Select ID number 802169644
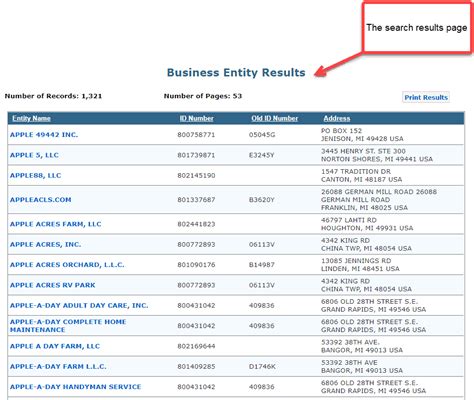Image resolution: width=474 pixels, height=400 pixels. click(x=196, y=346)
